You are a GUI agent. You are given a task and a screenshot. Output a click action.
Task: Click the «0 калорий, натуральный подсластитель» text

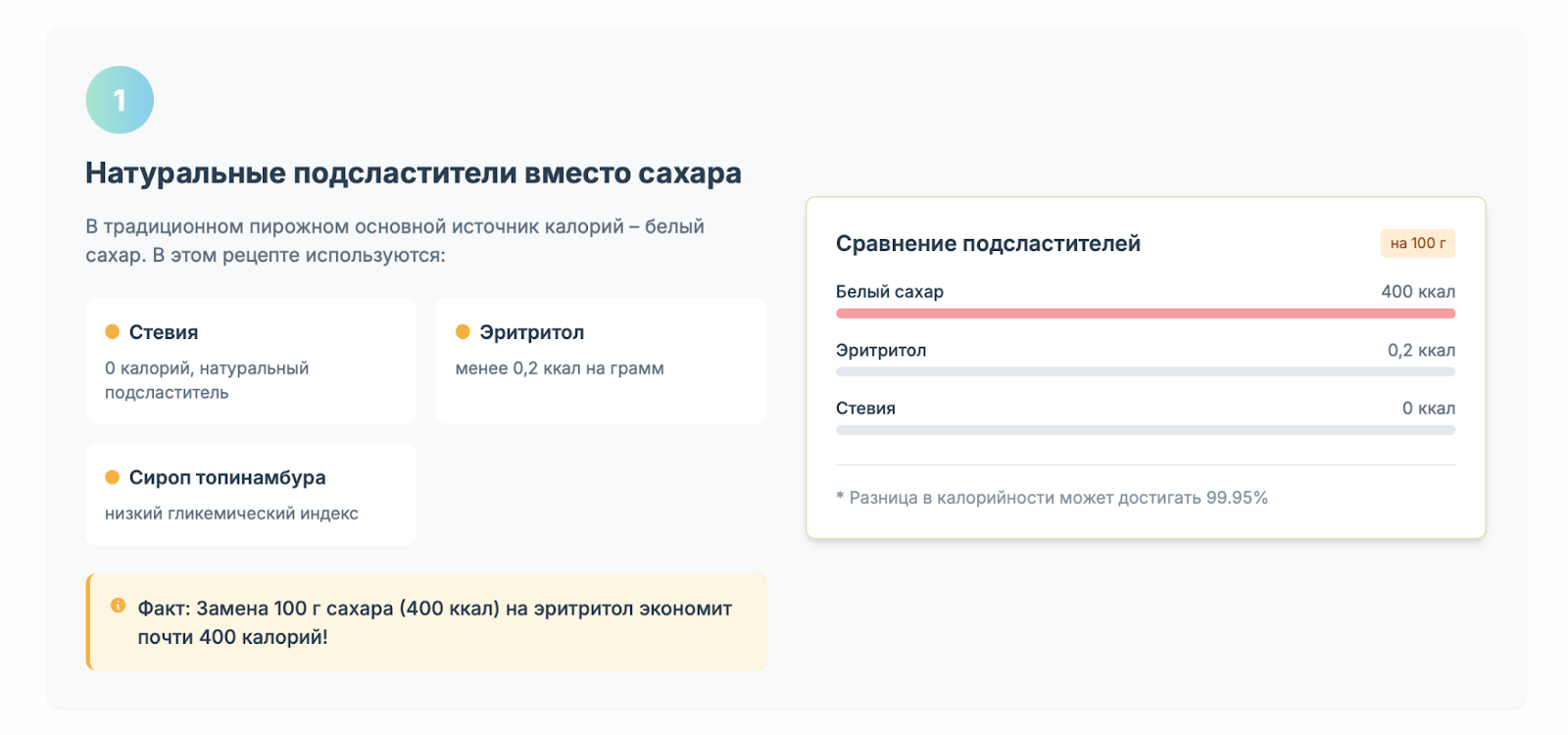tap(207, 380)
